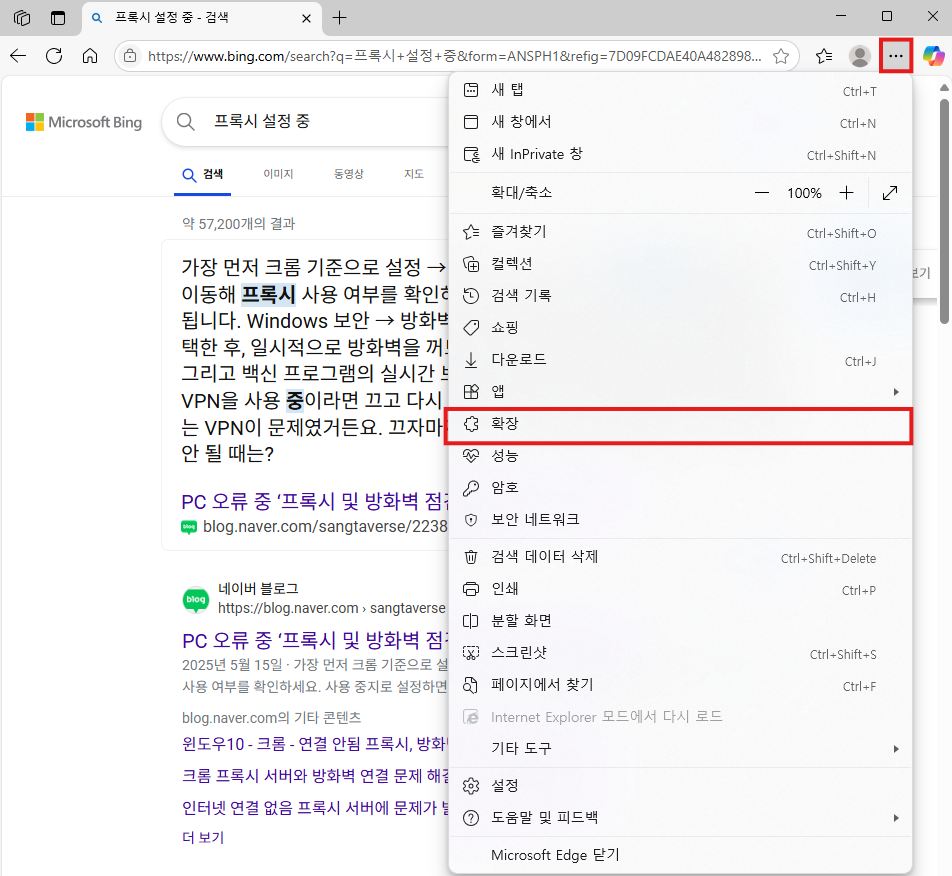This screenshot has width=952, height=876.
Task: Open '보안 네트워크' menu item
Action: click(x=680, y=520)
